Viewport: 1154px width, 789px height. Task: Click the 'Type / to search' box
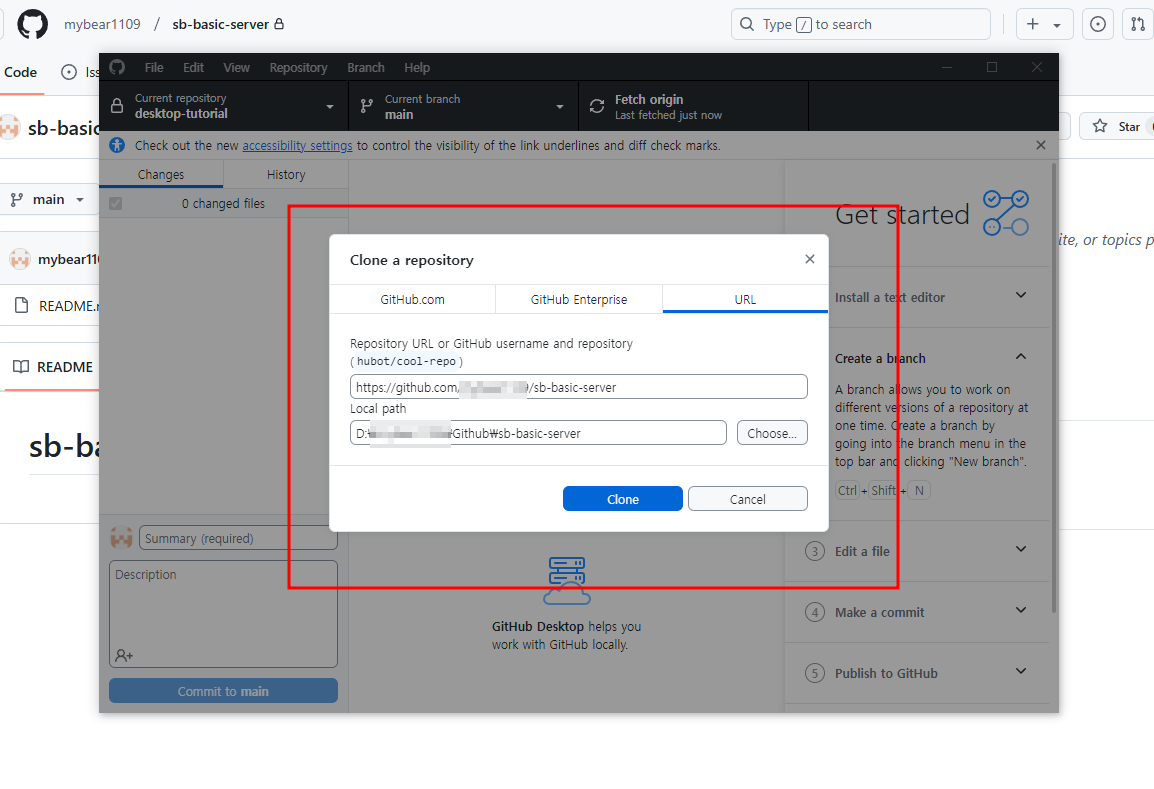point(860,24)
